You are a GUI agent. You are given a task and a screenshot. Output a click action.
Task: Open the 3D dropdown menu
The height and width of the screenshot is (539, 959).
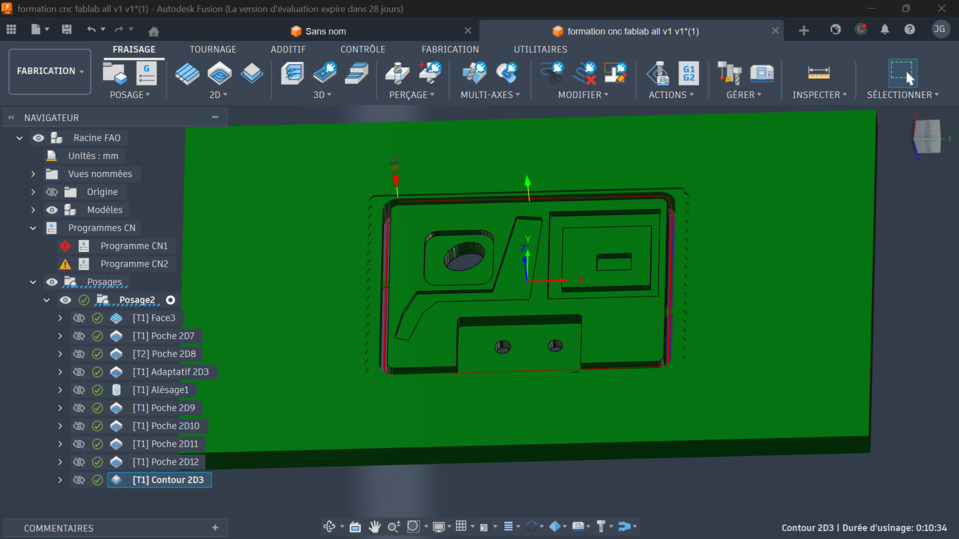[x=322, y=95]
